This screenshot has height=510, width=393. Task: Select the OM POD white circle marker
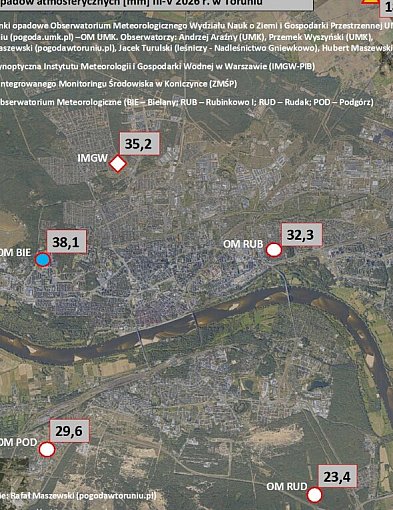[x=47, y=449]
